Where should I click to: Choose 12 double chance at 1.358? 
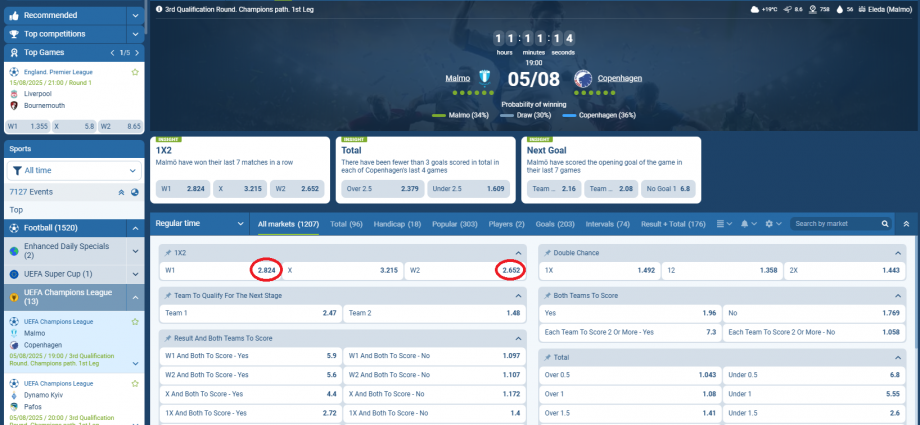722,271
